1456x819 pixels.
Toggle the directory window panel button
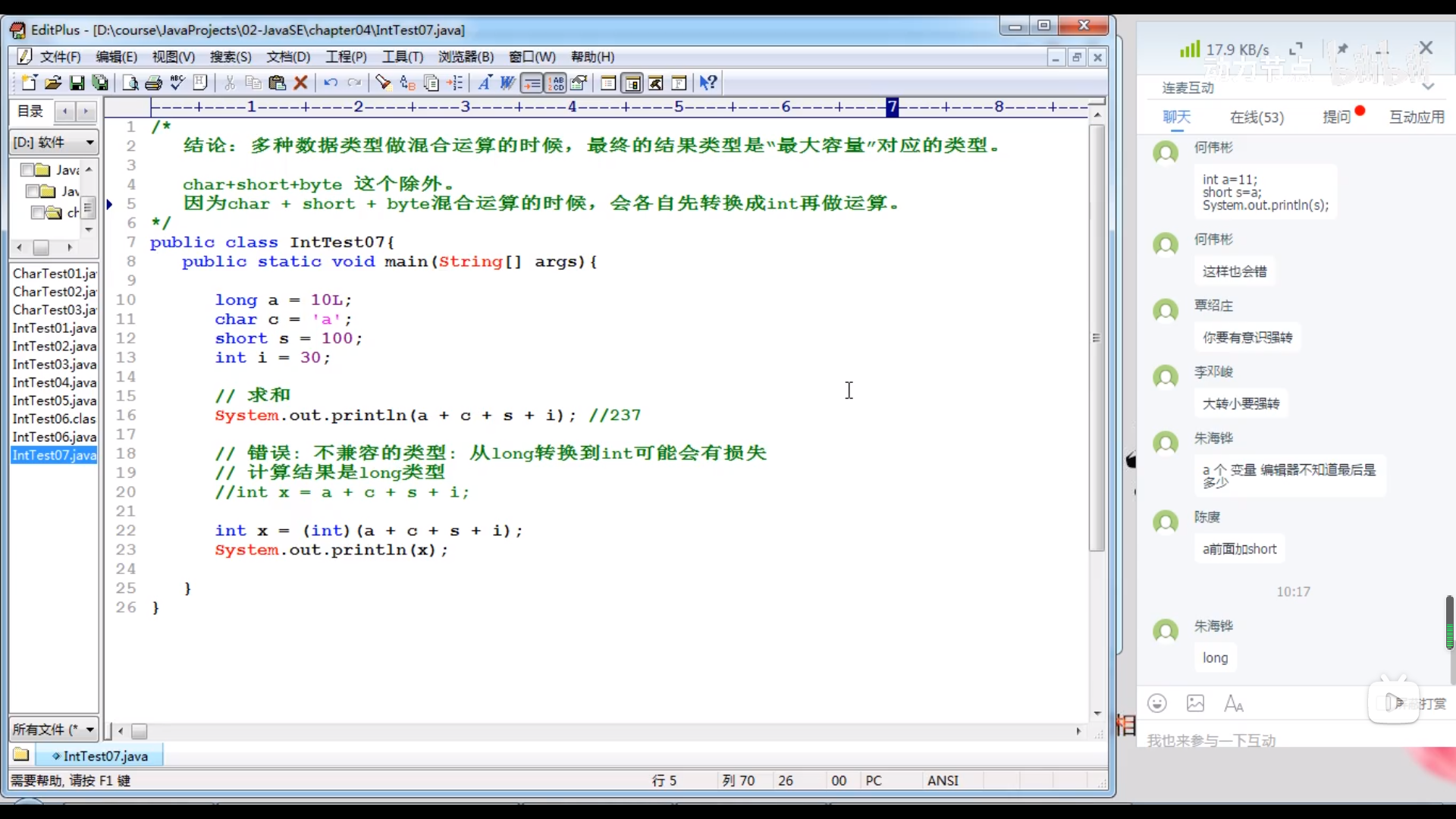pos(632,83)
